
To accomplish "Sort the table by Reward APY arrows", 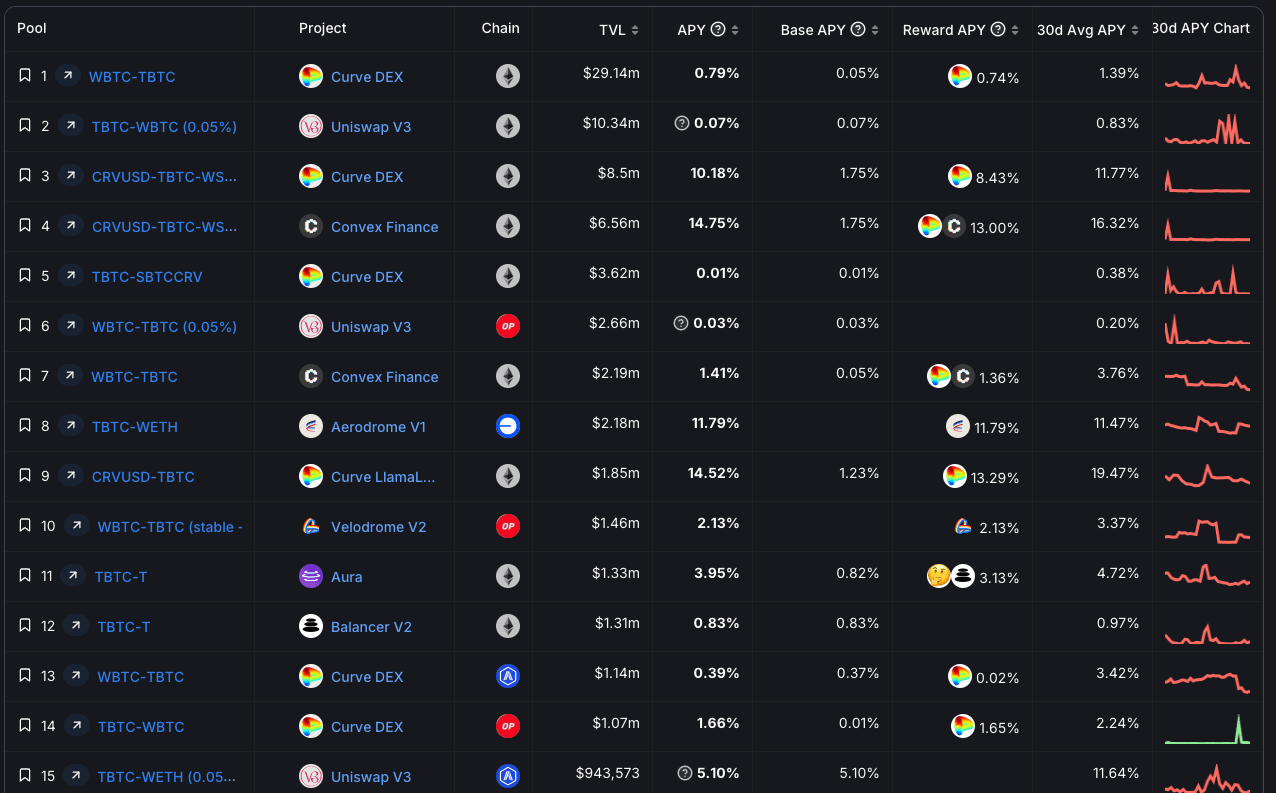I will tap(1015, 30).
